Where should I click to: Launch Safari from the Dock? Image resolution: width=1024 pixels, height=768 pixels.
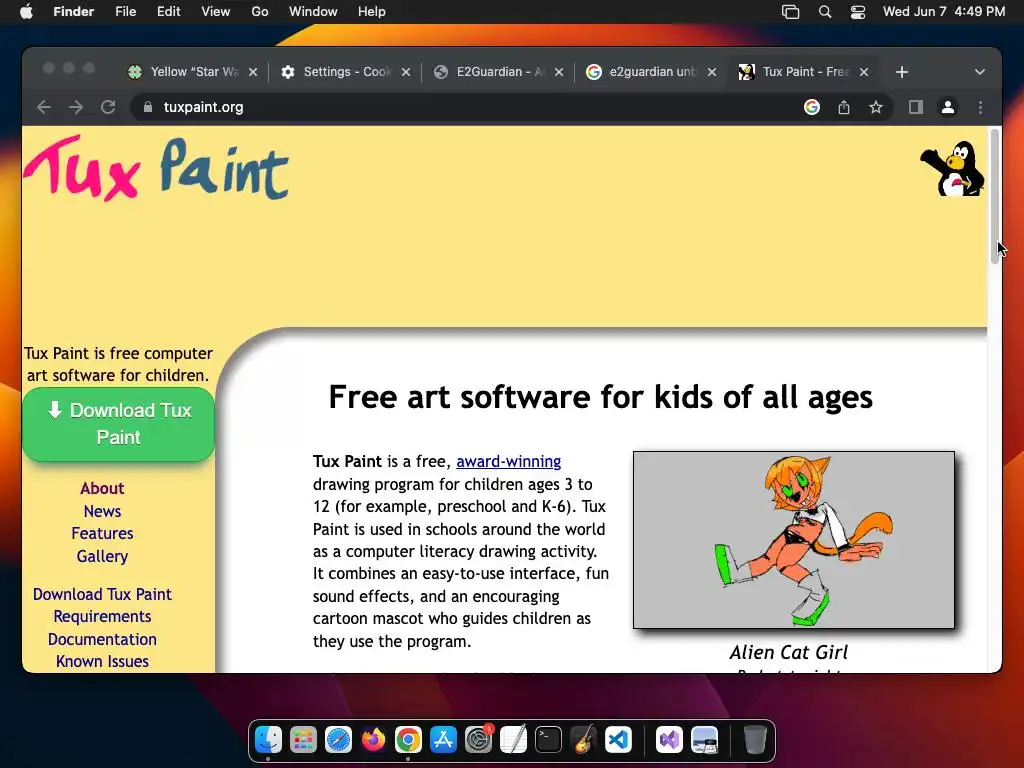338,740
